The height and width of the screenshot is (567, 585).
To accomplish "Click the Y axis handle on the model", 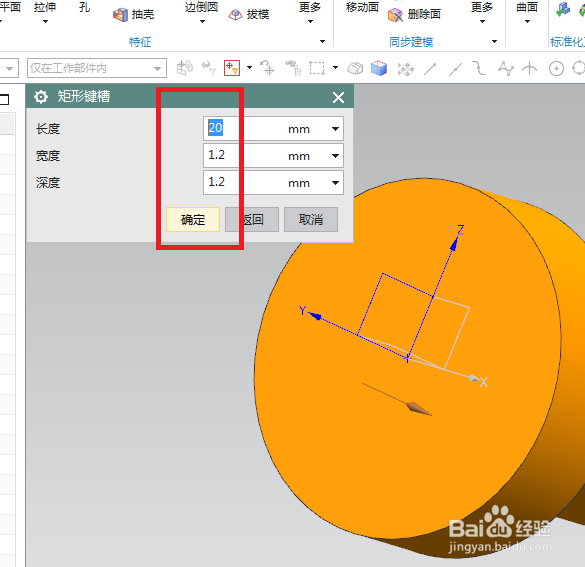I will click(315, 316).
